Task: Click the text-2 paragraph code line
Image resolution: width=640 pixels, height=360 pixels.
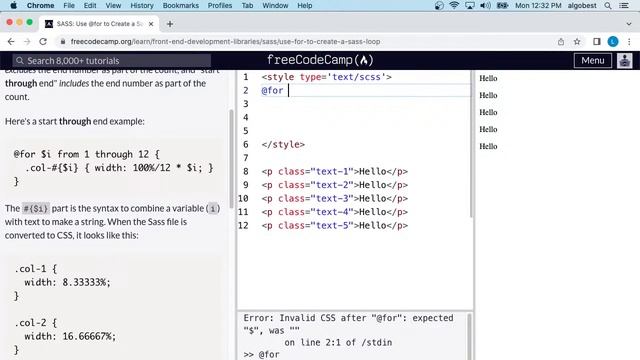Action: [334, 185]
